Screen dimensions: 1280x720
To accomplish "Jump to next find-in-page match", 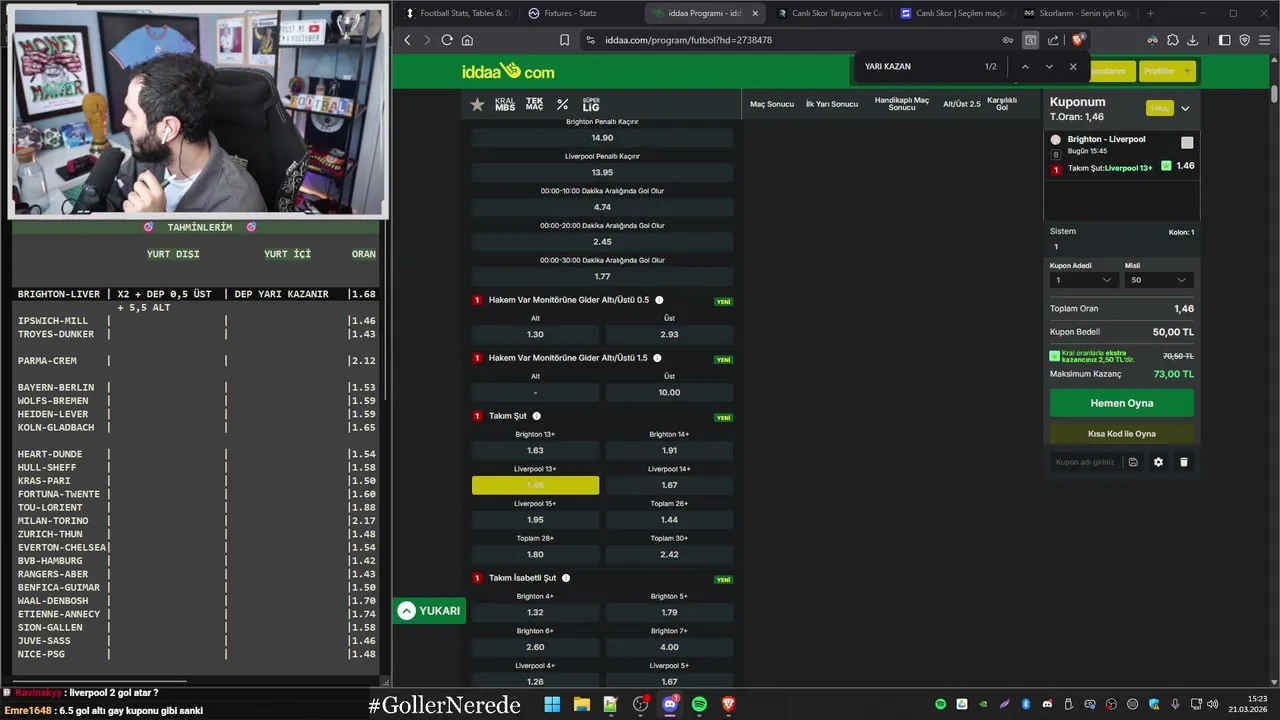I will tap(1049, 66).
